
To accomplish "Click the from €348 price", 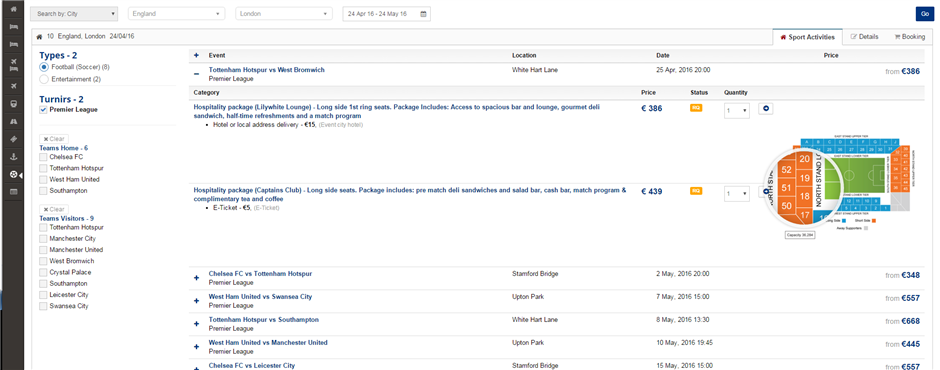I will pos(902,275).
